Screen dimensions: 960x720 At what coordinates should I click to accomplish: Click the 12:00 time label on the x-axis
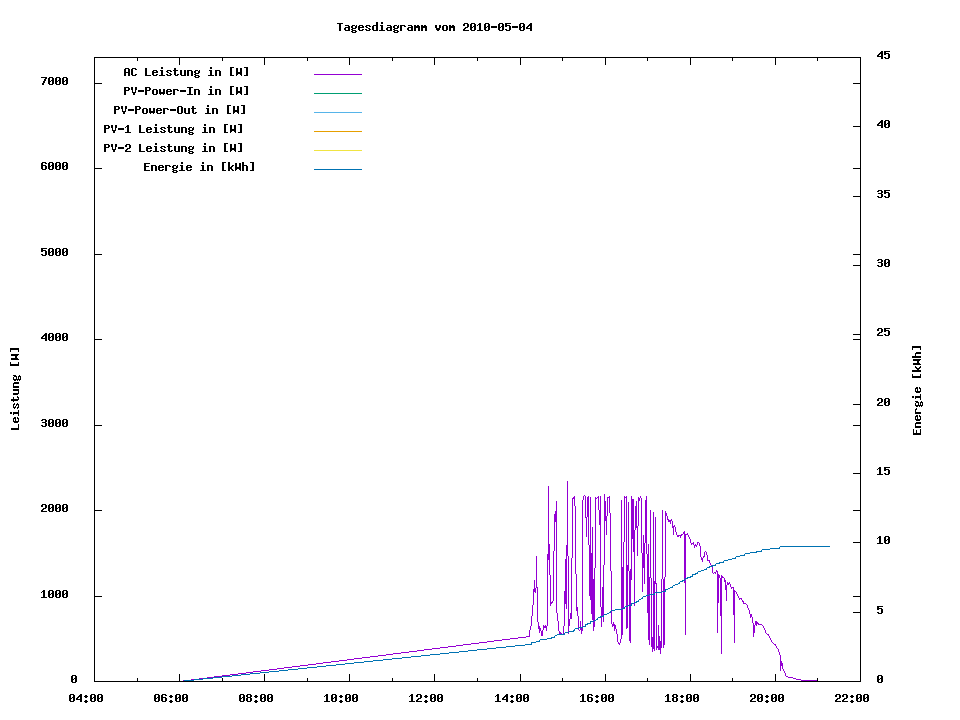(427, 698)
